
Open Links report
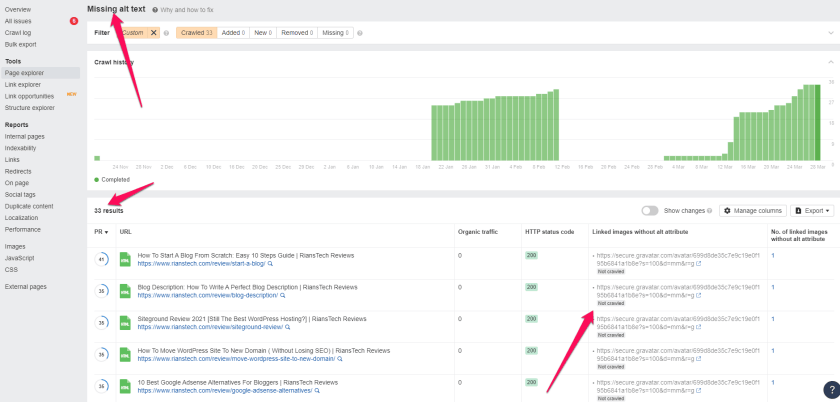click(12, 160)
